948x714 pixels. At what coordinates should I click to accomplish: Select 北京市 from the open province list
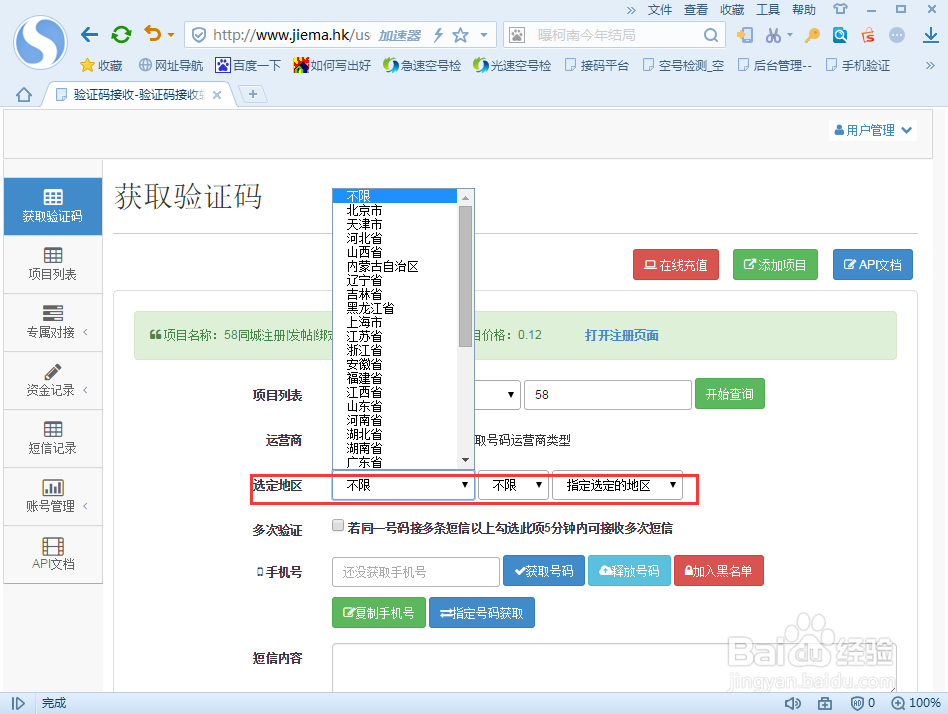(362, 210)
